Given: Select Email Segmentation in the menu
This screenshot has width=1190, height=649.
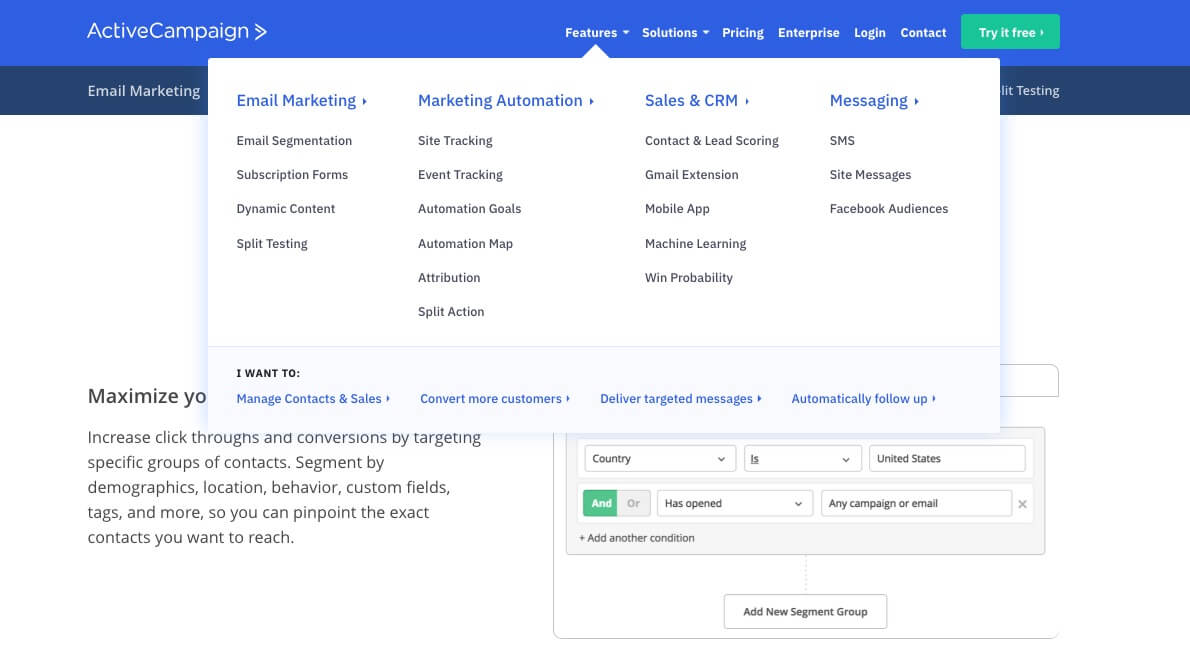Looking at the screenshot, I should coord(294,140).
